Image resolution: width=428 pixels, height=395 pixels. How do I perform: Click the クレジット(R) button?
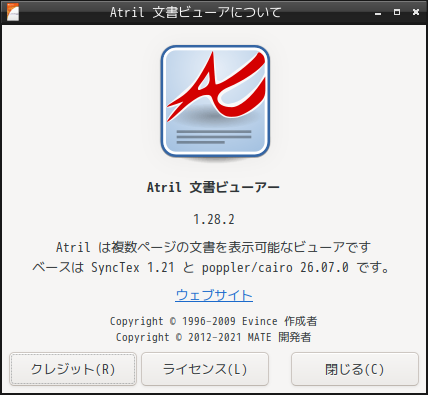[x=73, y=369]
